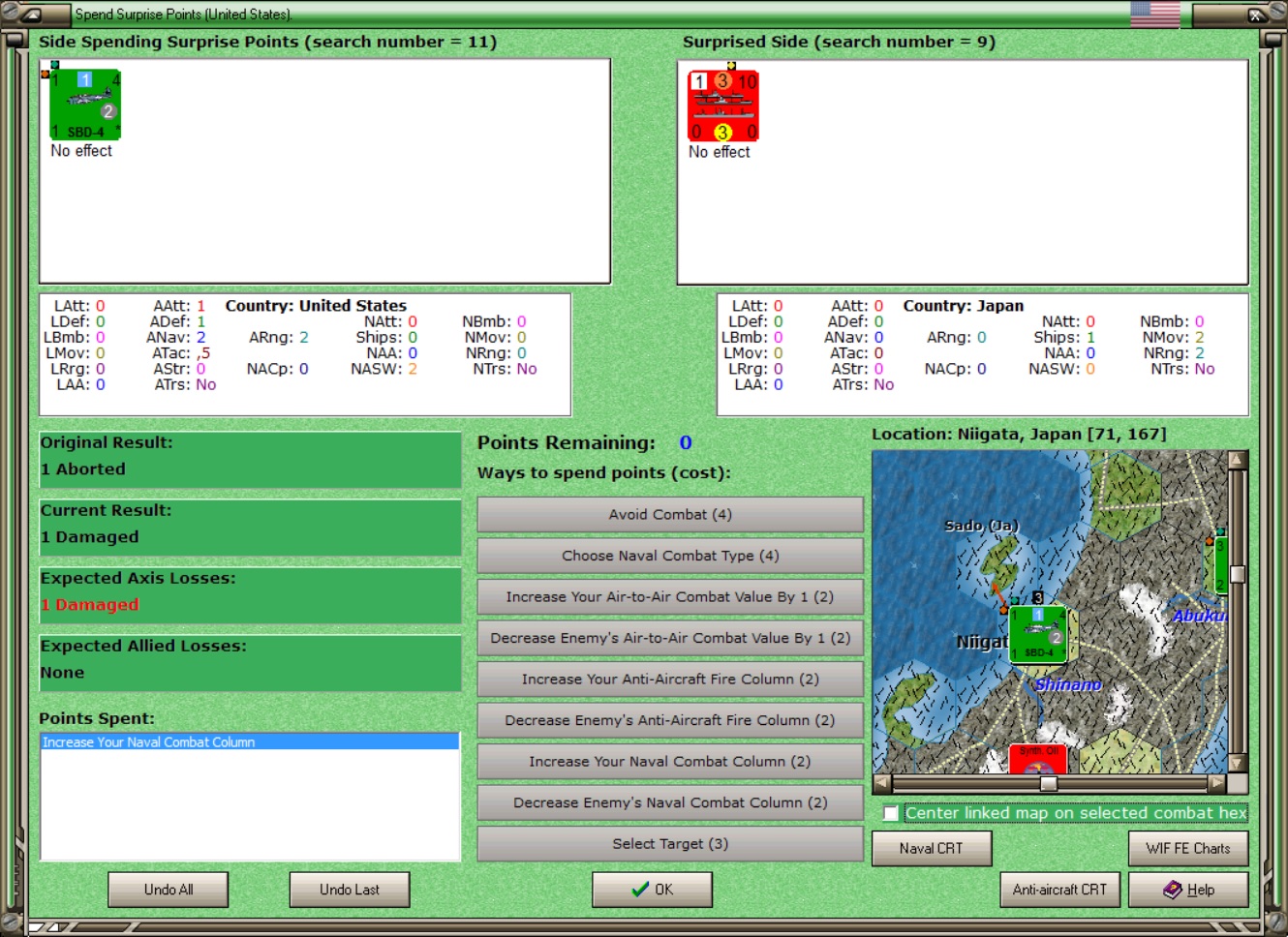Spend points on Avoid Combat (4)
This screenshot has height=937, width=1288.
coord(670,515)
